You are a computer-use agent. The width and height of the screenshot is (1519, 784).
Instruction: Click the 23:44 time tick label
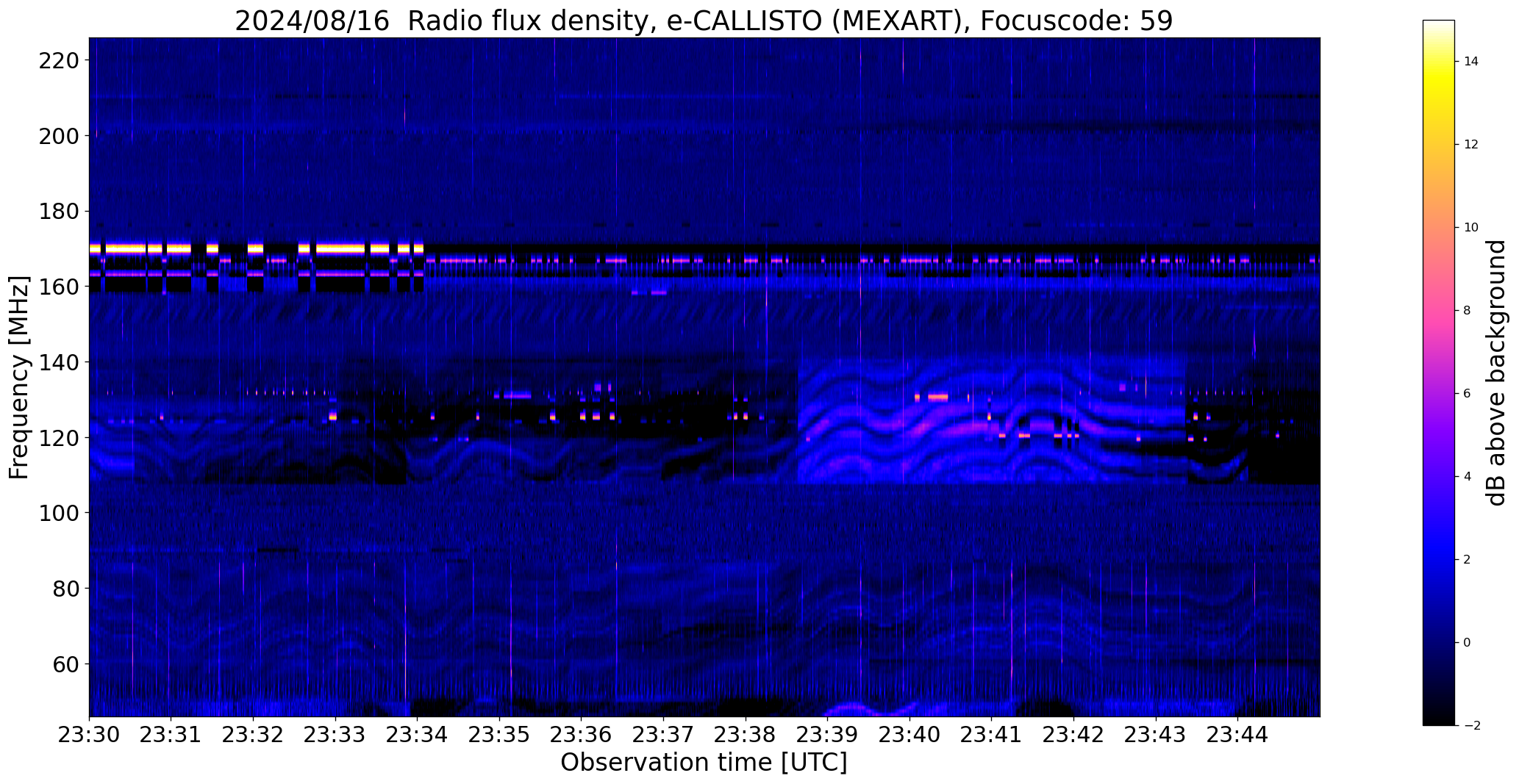click(1238, 735)
